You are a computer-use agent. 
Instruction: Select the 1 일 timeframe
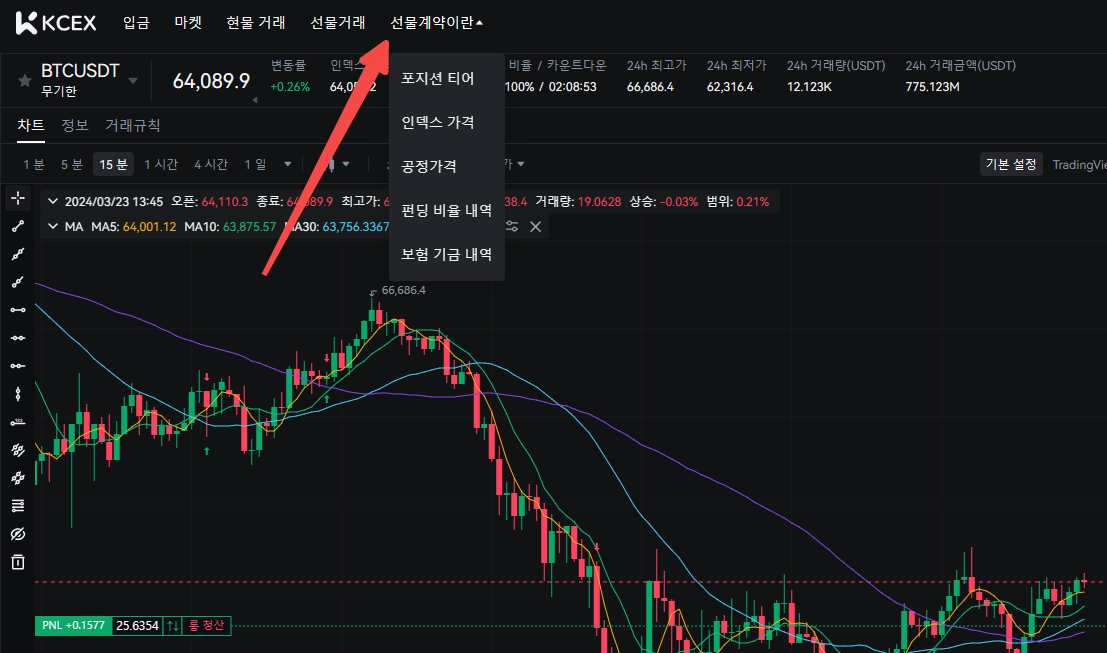pyautogui.click(x=256, y=164)
